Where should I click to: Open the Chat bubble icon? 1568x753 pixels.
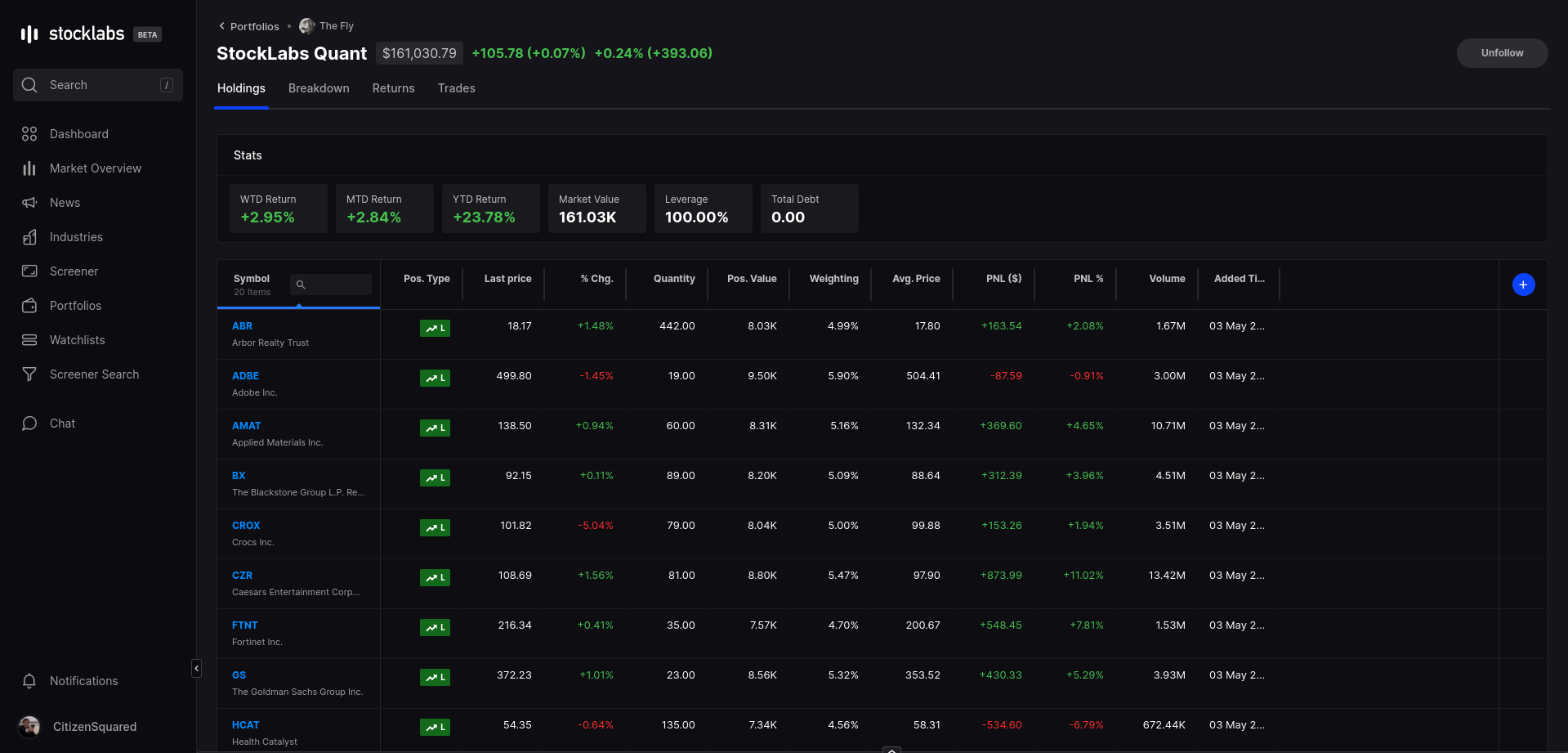click(x=29, y=424)
